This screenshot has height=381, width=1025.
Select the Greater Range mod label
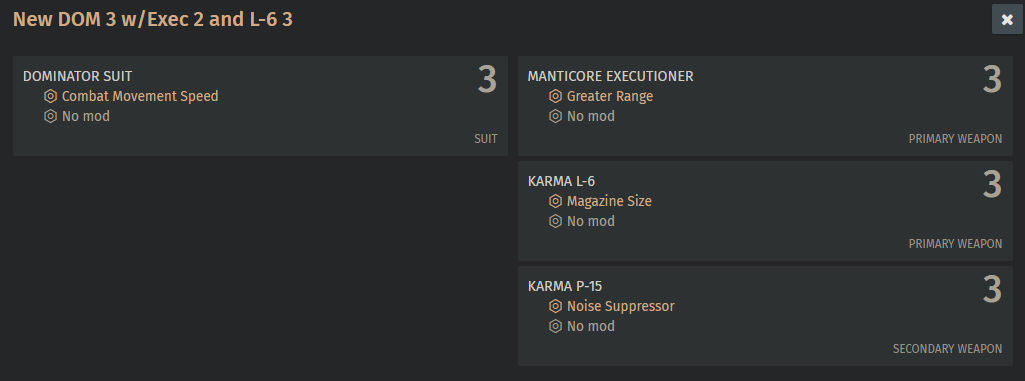click(x=610, y=97)
